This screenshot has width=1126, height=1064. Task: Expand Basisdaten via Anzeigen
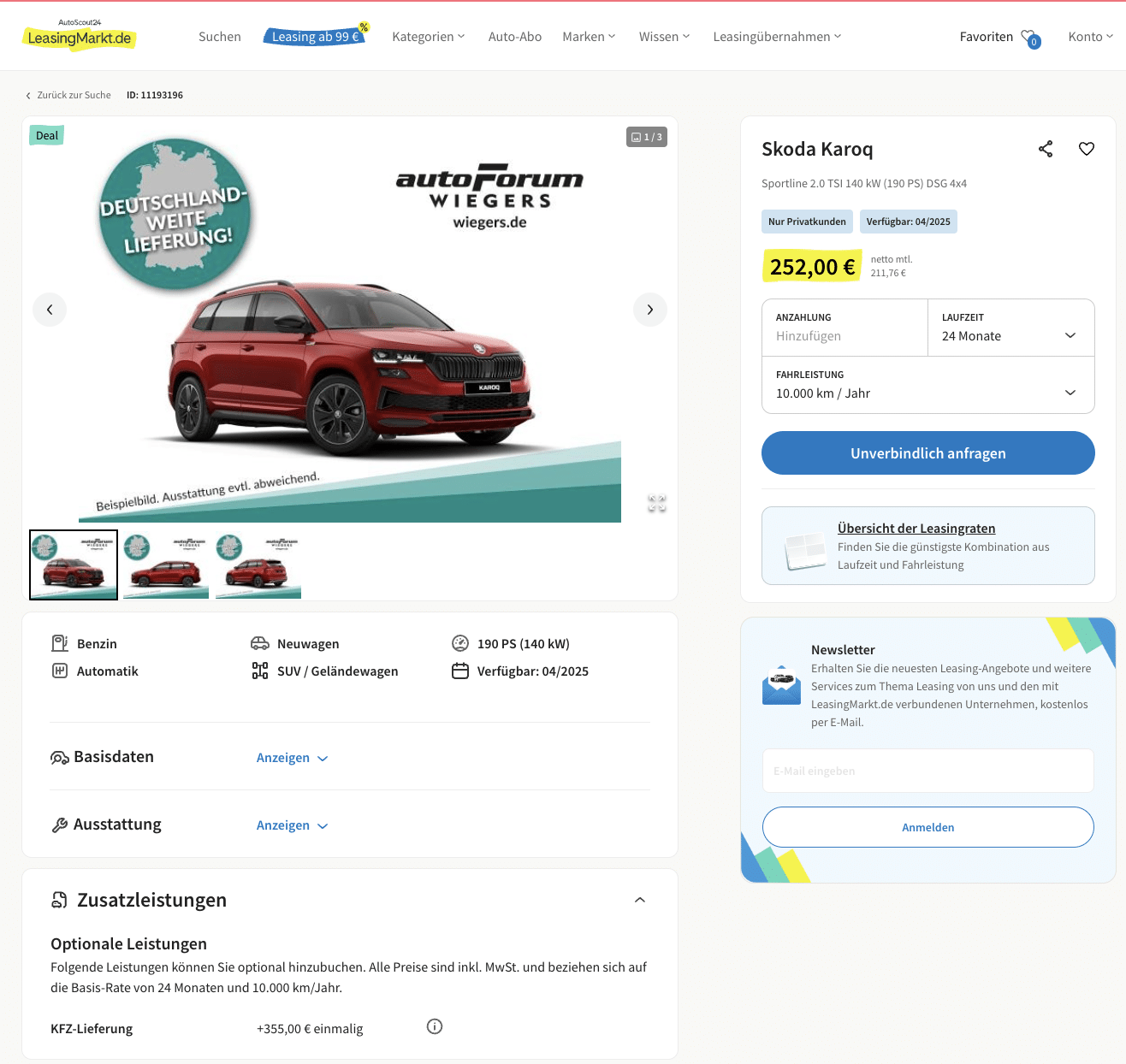click(292, 758)
